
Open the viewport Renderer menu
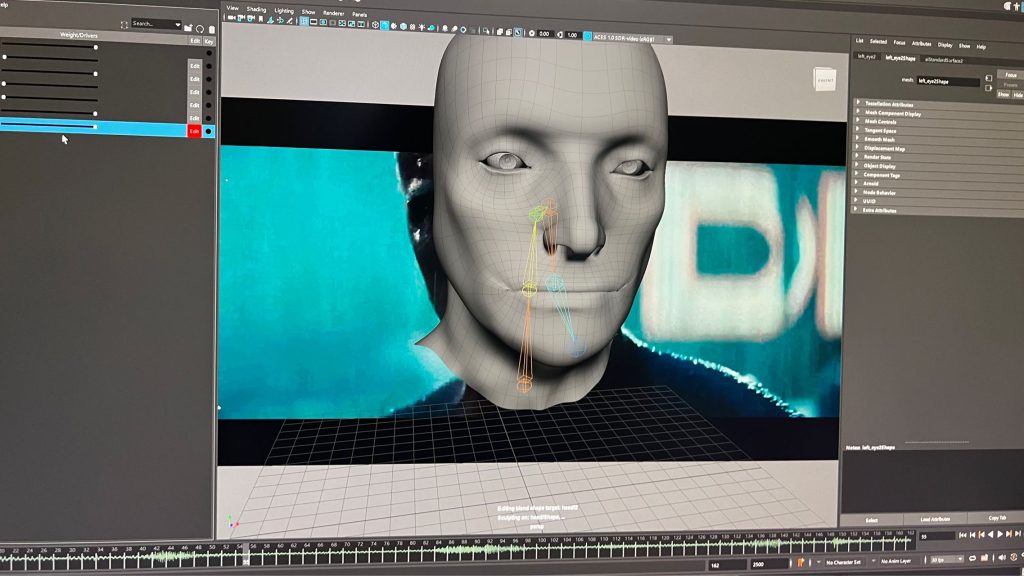pyautogui.click(x=333, y=13)
